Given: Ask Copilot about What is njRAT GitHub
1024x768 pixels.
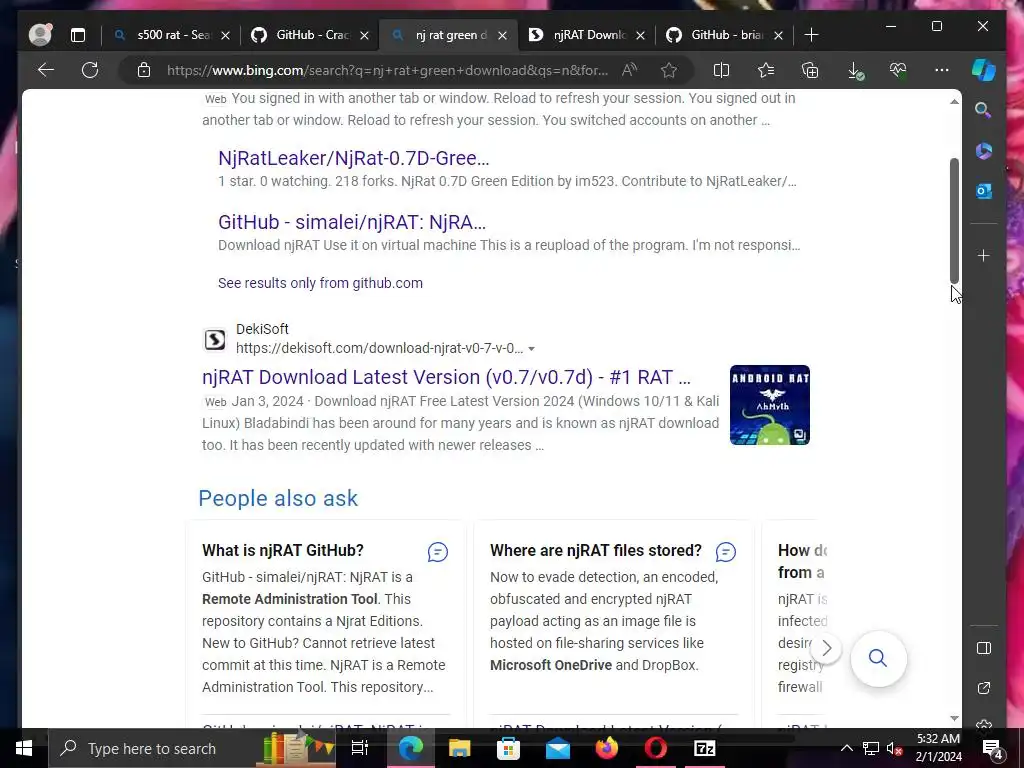Looking at the screenshot, I should pos(438,552).
